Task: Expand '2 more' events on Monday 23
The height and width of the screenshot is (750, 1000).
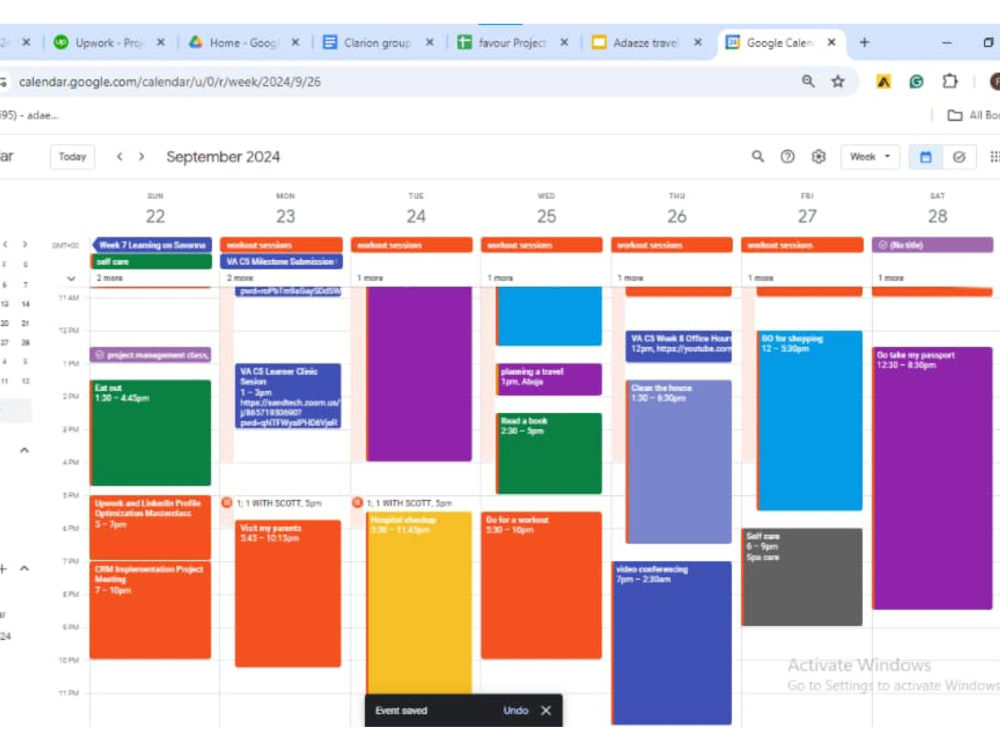Action: click(x=240, y=278)
